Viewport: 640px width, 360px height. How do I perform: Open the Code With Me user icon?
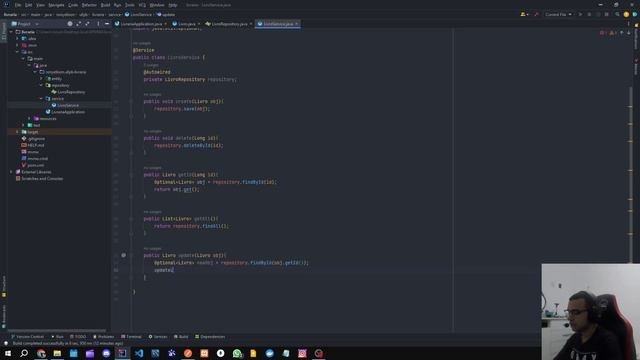(x=524, y=14)
